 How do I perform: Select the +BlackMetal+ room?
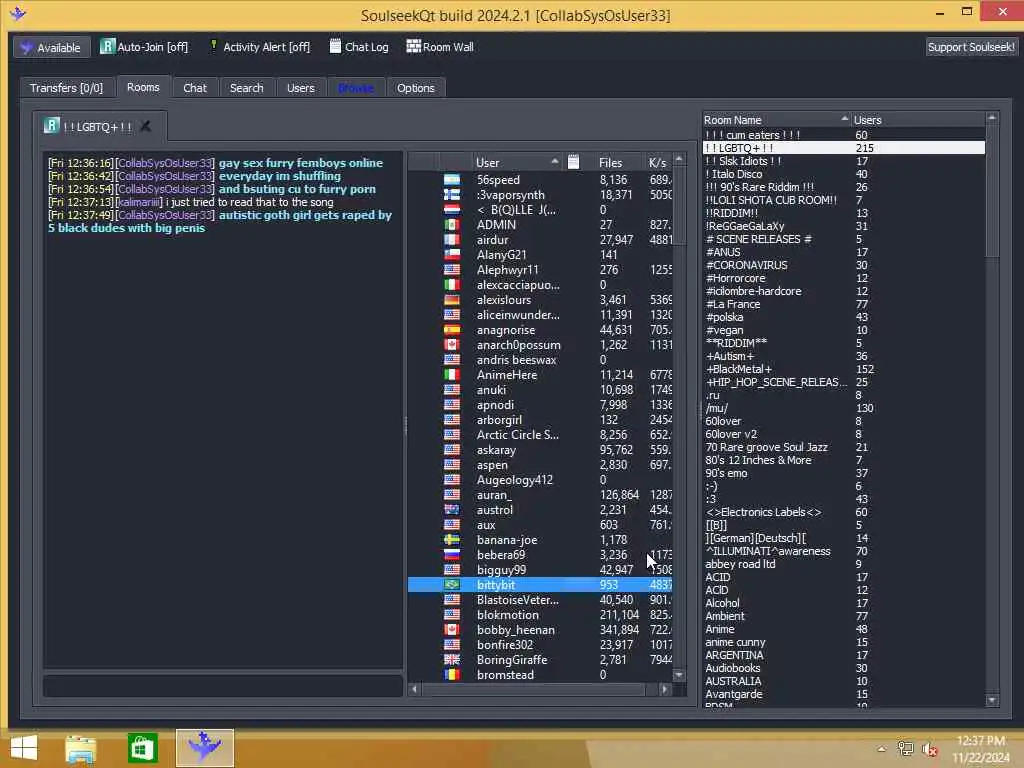point(844,369)
